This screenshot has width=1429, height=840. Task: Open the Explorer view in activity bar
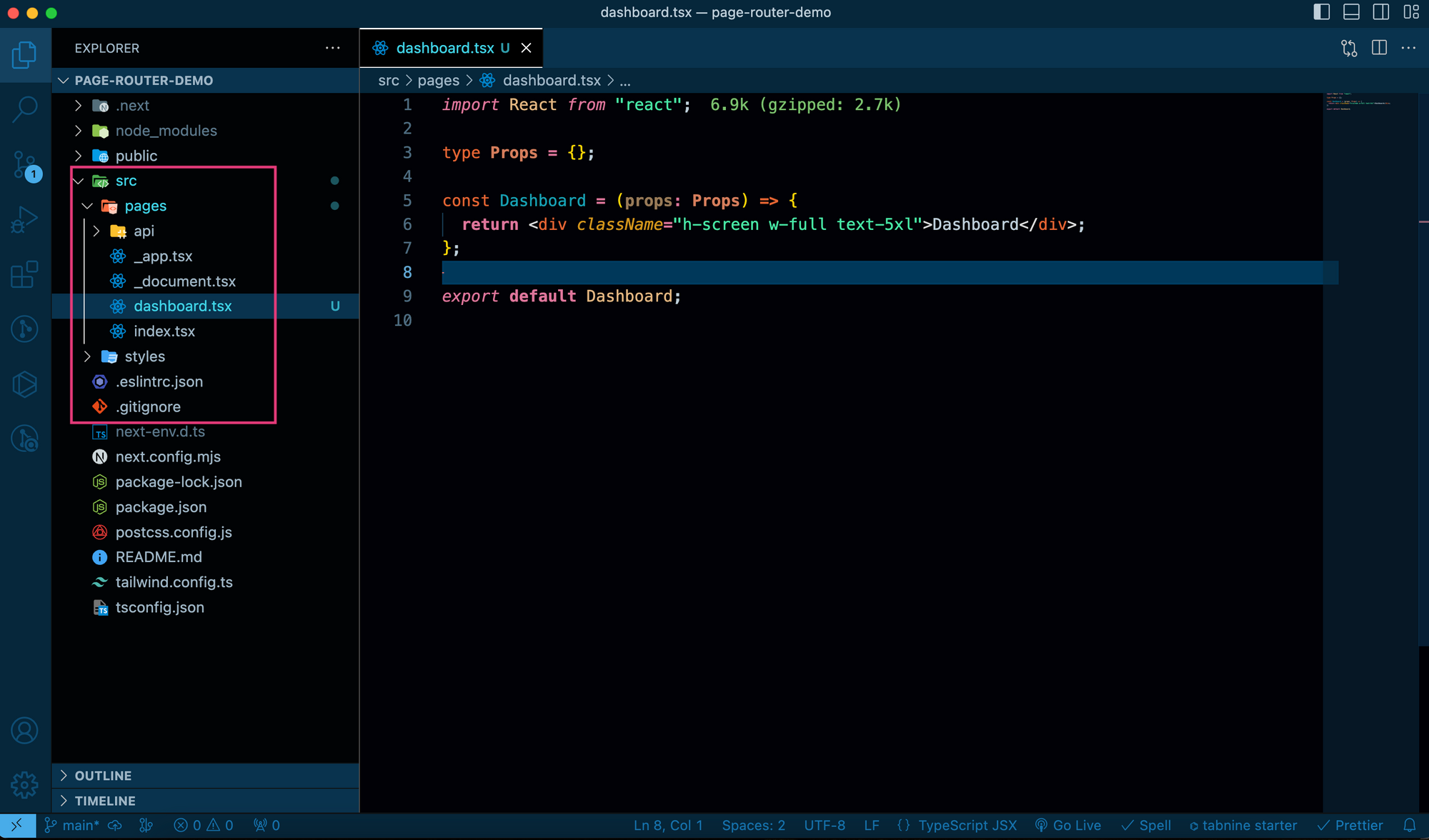point(25,55)
